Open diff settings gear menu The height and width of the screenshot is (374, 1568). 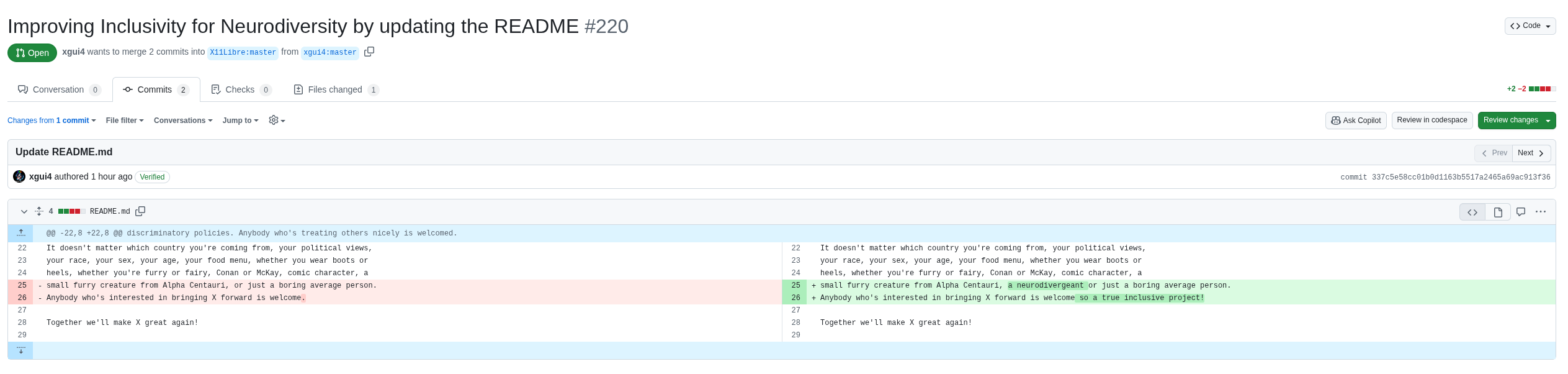tap(277, 121)
